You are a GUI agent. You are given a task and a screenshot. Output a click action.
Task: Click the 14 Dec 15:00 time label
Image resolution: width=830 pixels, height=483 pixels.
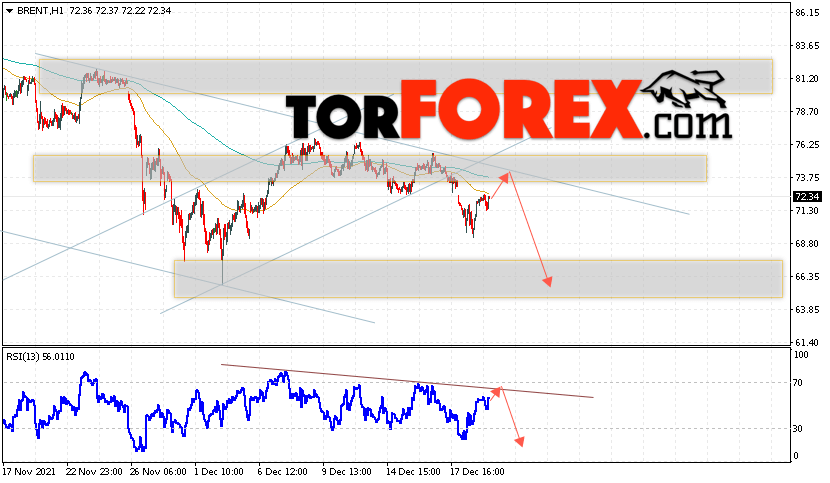click(413, 471)
